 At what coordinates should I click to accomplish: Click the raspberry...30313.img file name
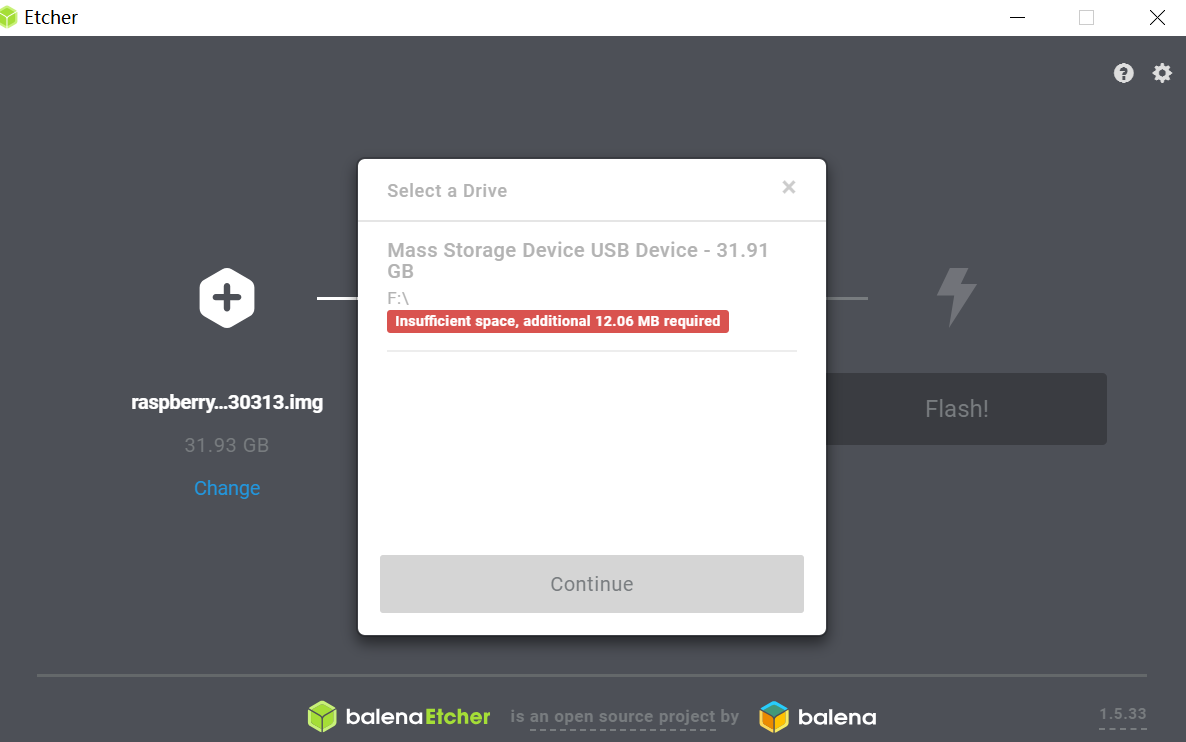227,402
